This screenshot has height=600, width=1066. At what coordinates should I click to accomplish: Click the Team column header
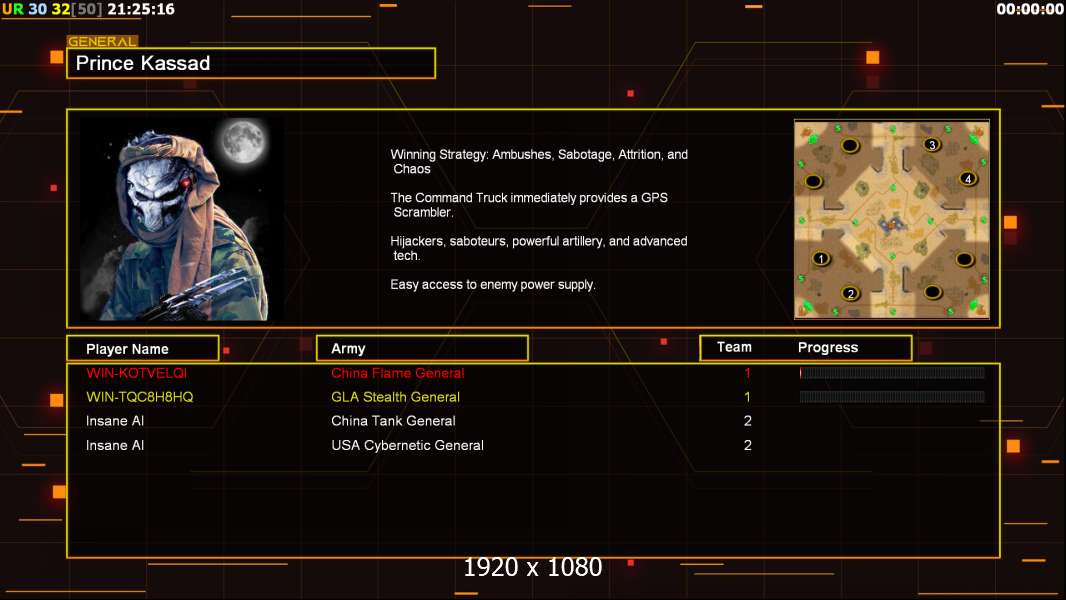[734, 347]
